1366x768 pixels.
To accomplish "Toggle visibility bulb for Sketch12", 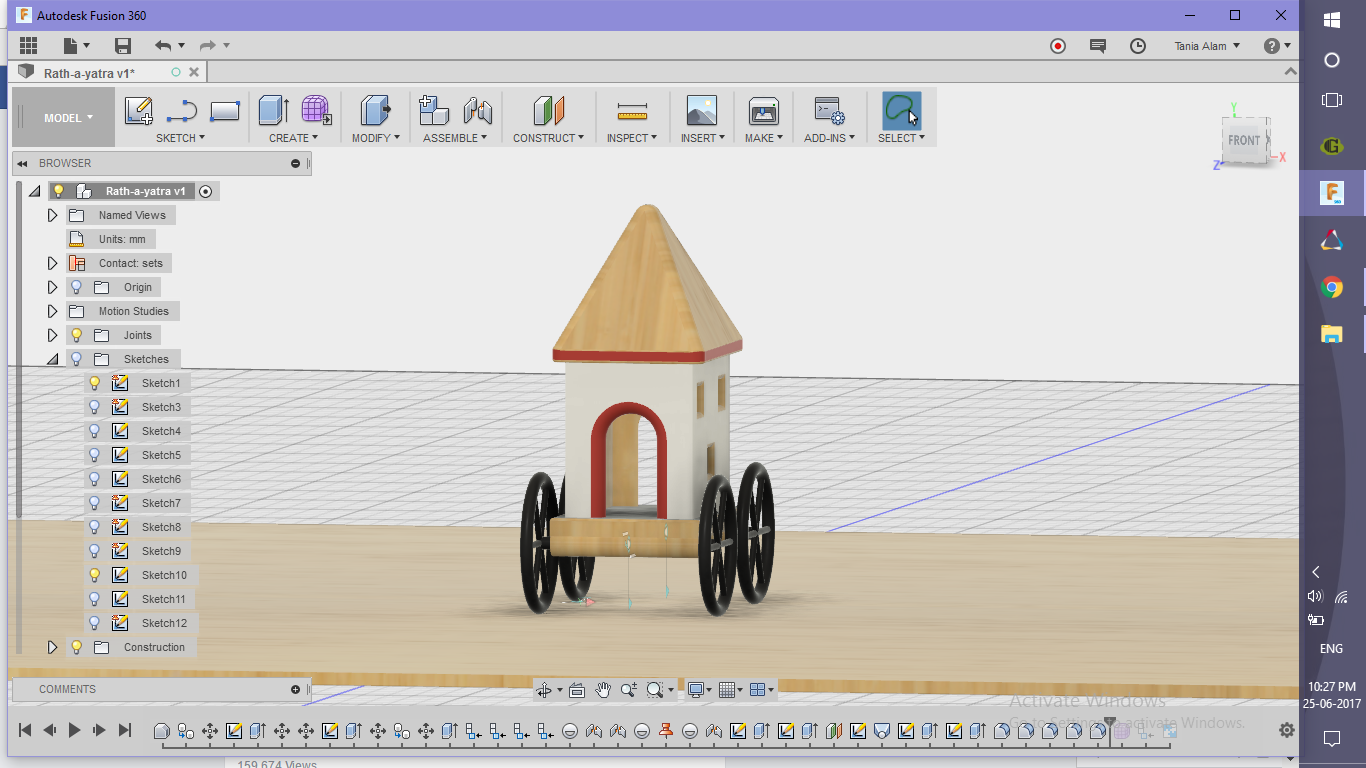I will click(x=95, y=623).
